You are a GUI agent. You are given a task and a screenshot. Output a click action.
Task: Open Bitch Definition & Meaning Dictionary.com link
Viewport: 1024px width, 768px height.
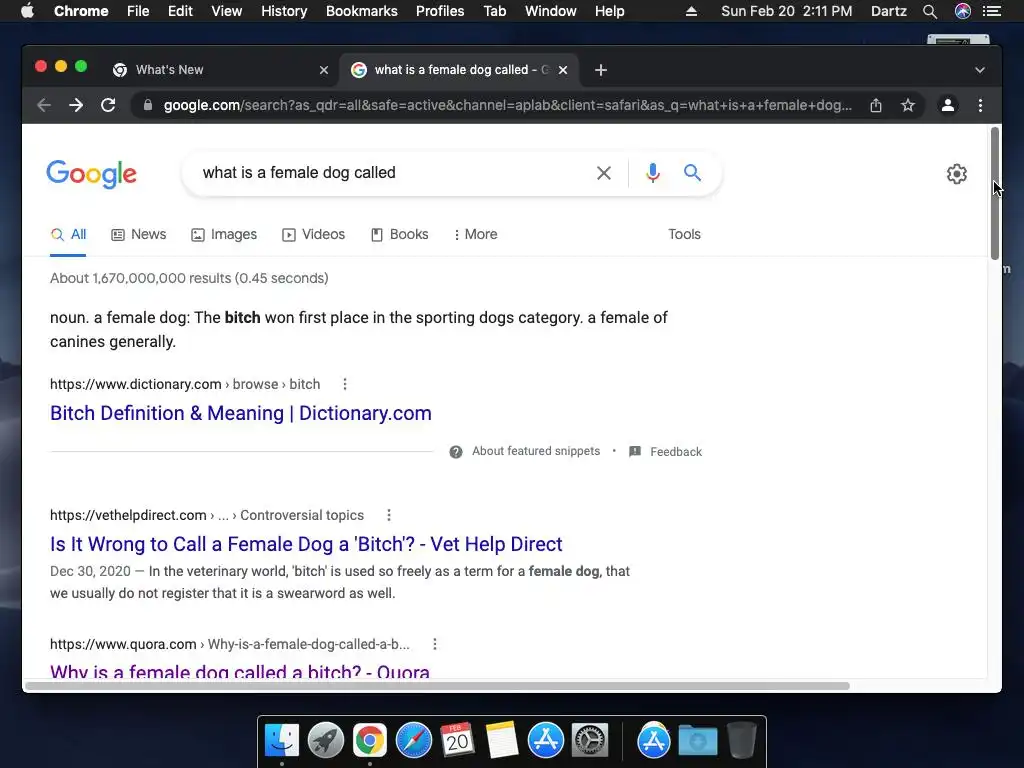tap(241, 413)
